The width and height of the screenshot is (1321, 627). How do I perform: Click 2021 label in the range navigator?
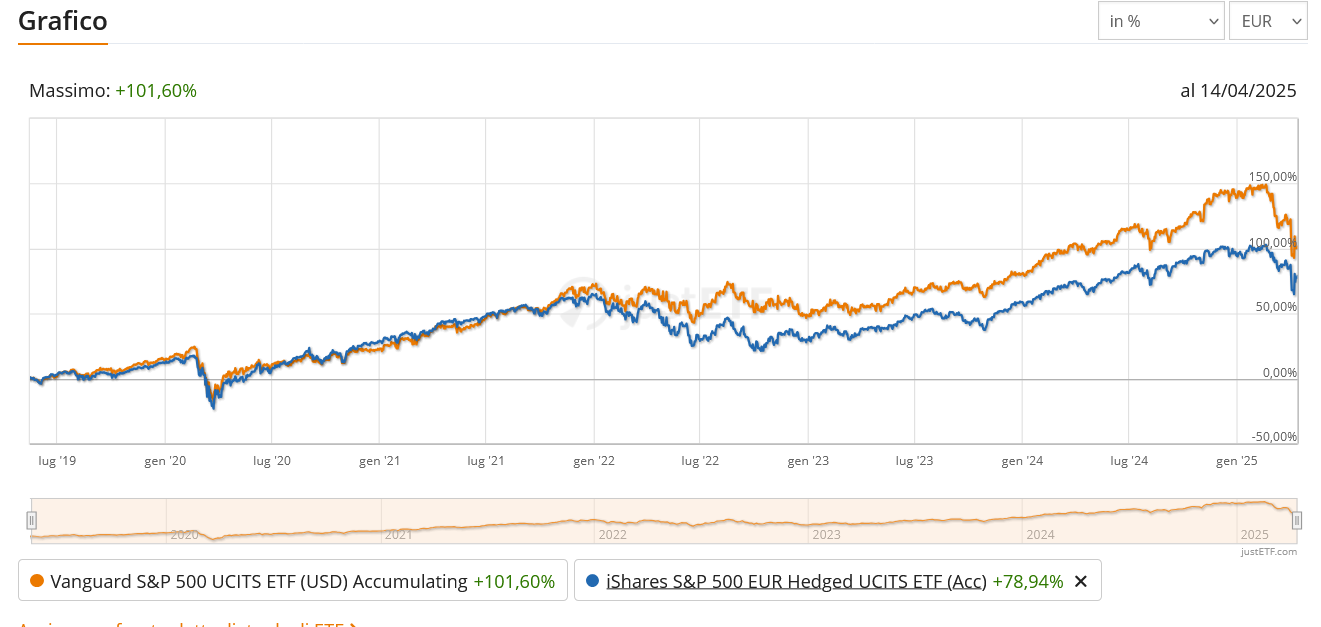tap(398, 535)
